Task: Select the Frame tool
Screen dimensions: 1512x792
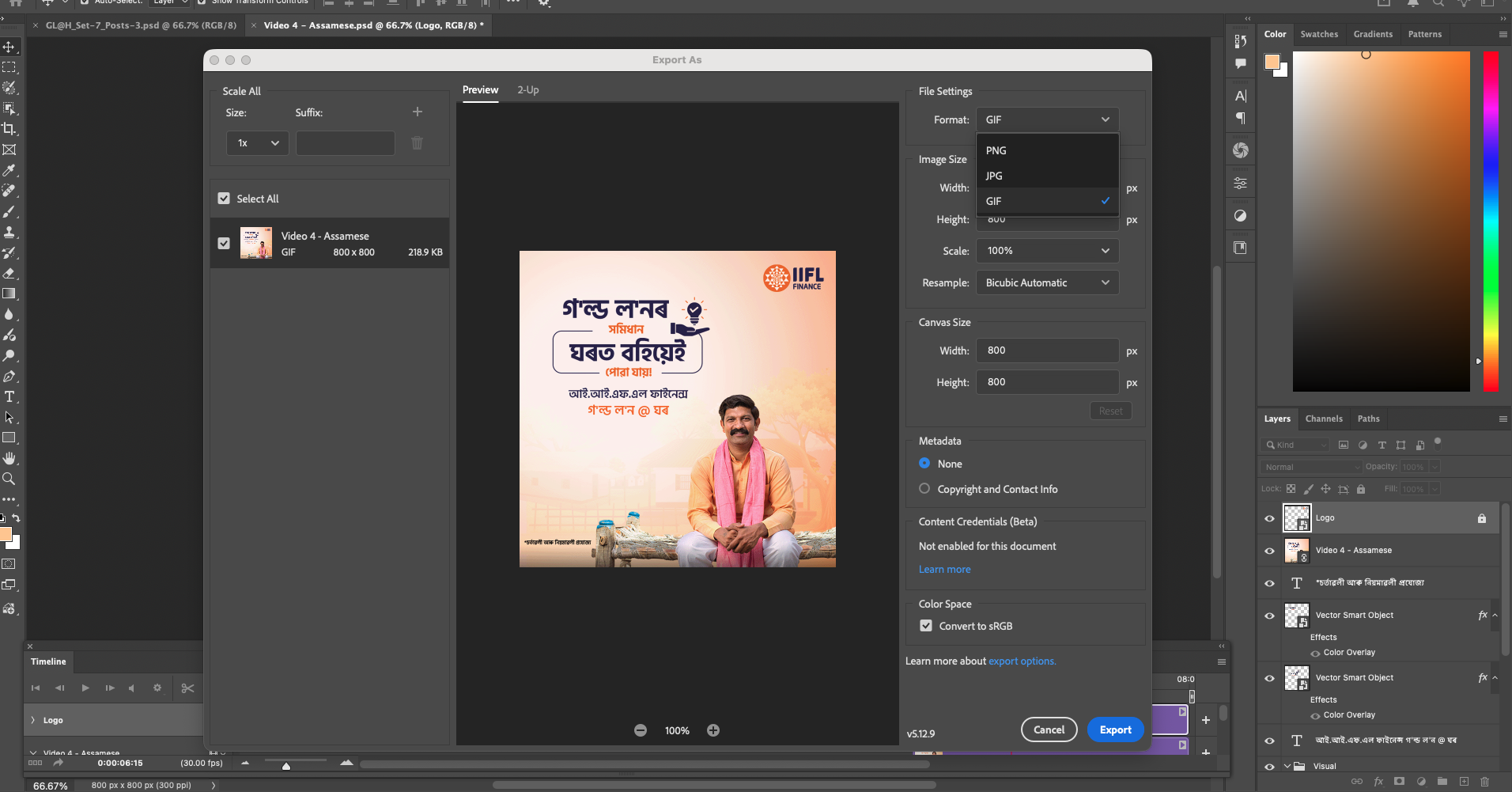Action: tap(9, 150)
